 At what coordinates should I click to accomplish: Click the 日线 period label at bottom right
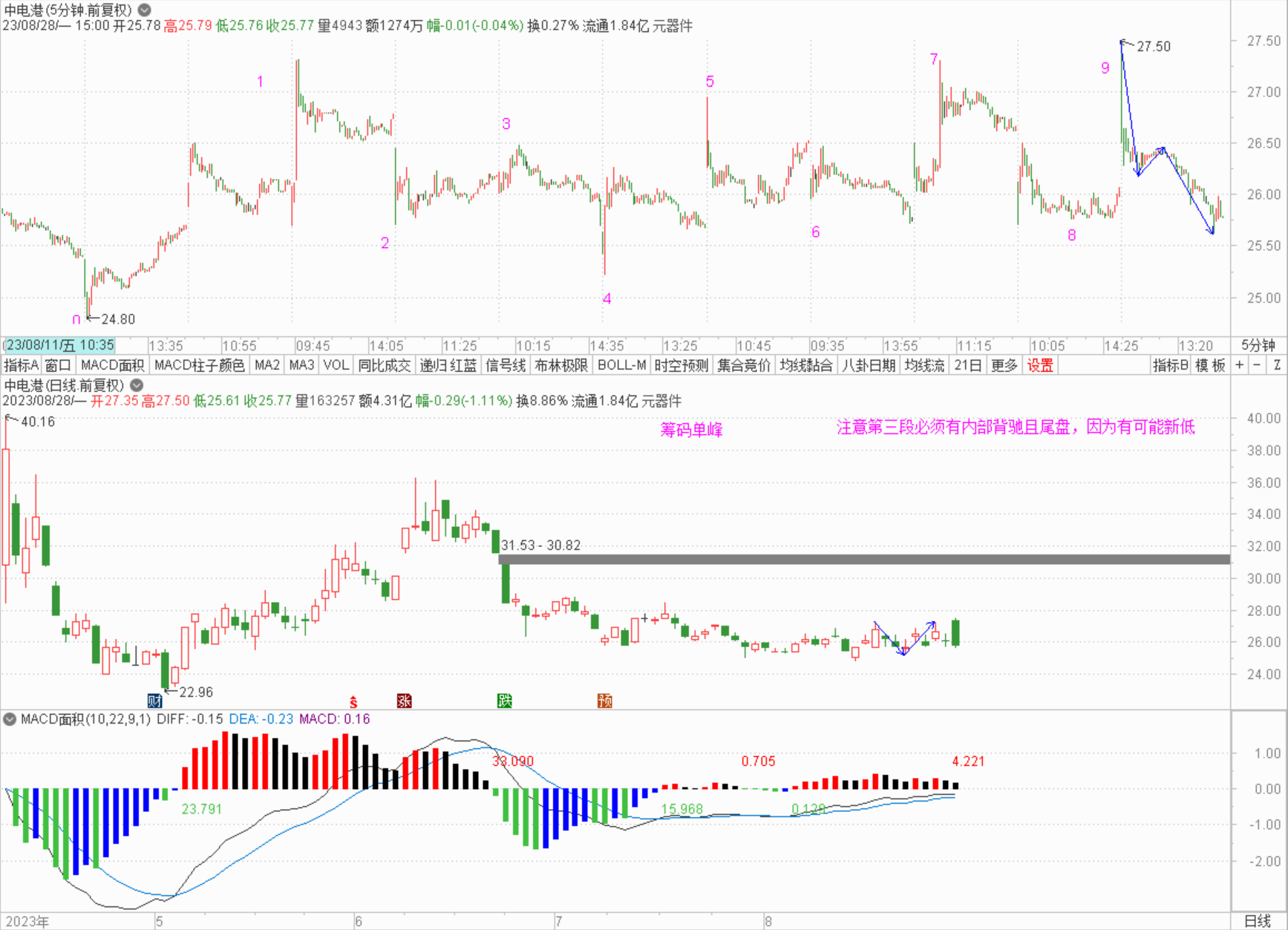point(1258,921)
